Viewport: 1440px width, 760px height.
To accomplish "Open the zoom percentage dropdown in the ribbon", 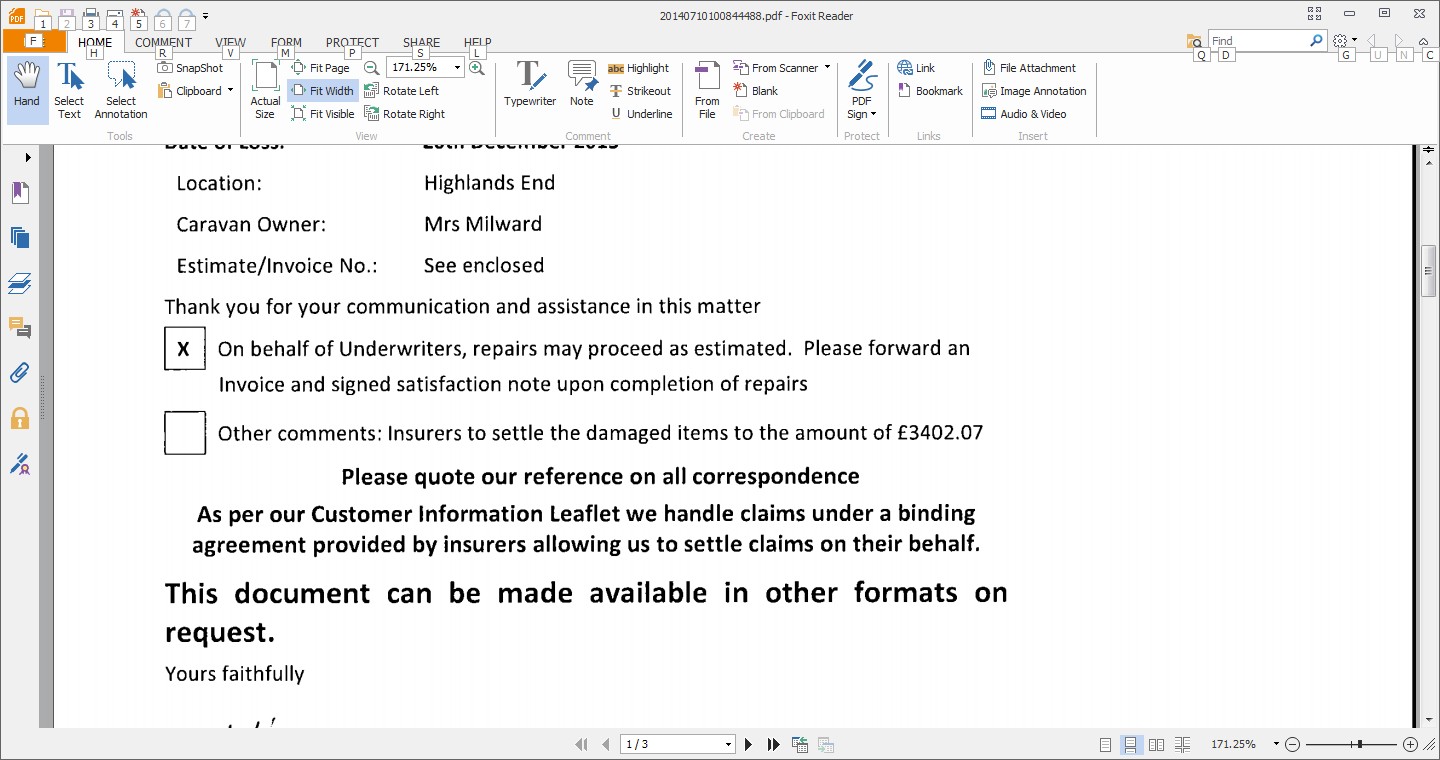I will [458, 68].
